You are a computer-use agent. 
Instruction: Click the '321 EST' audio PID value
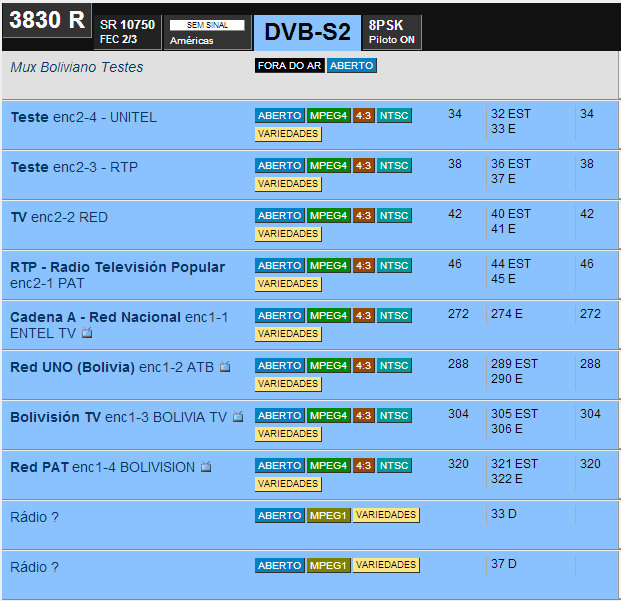[x=514, y=464]
